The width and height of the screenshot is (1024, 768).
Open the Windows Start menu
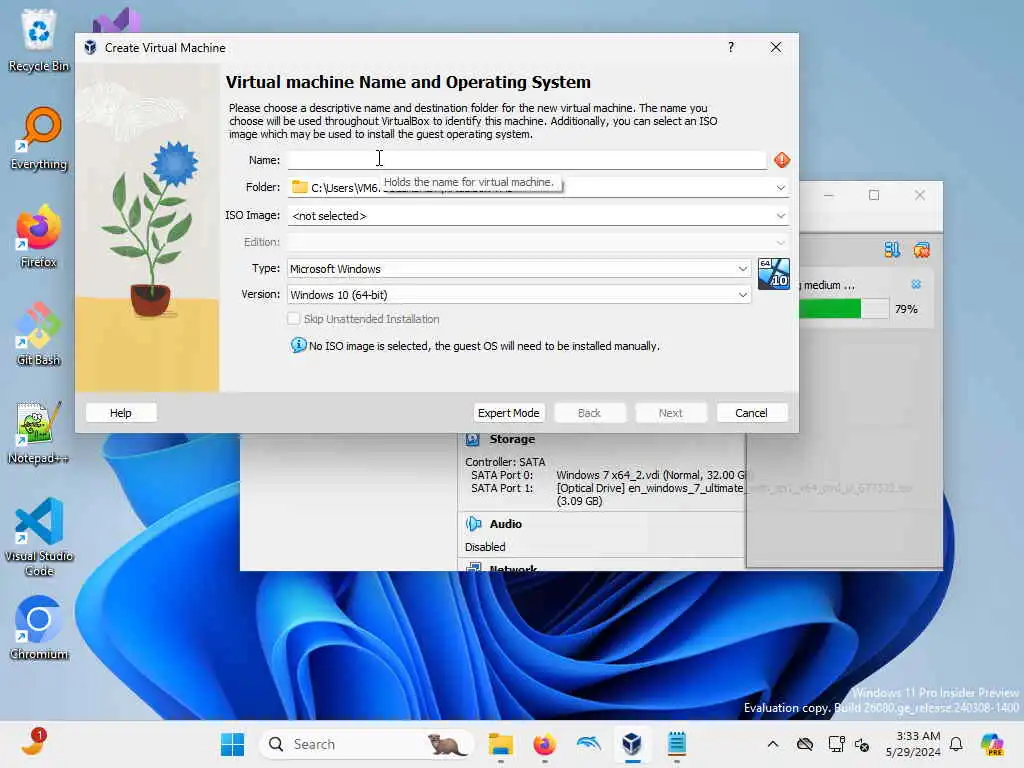click(232, 744)
